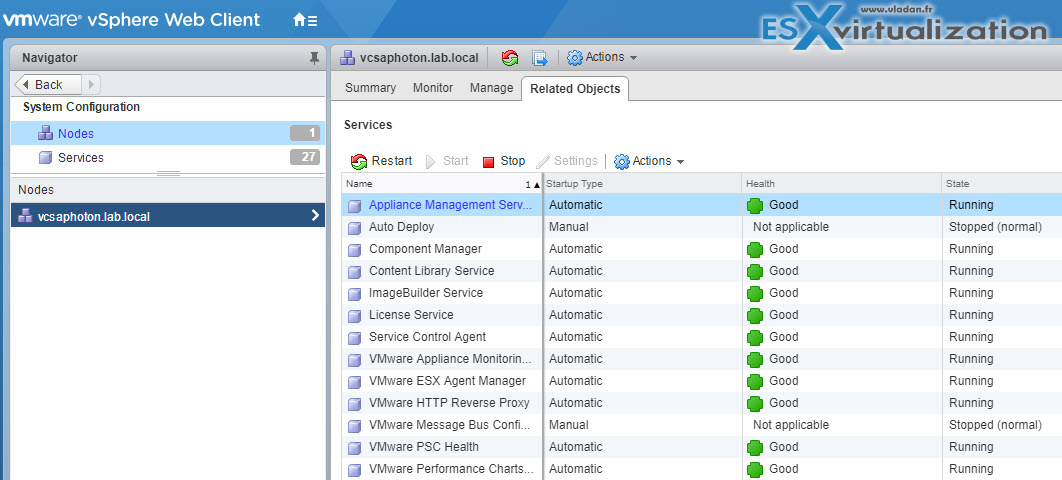Select the License Service row
The width and height of the screenshot is (1062, 480).
click(702, 315)
